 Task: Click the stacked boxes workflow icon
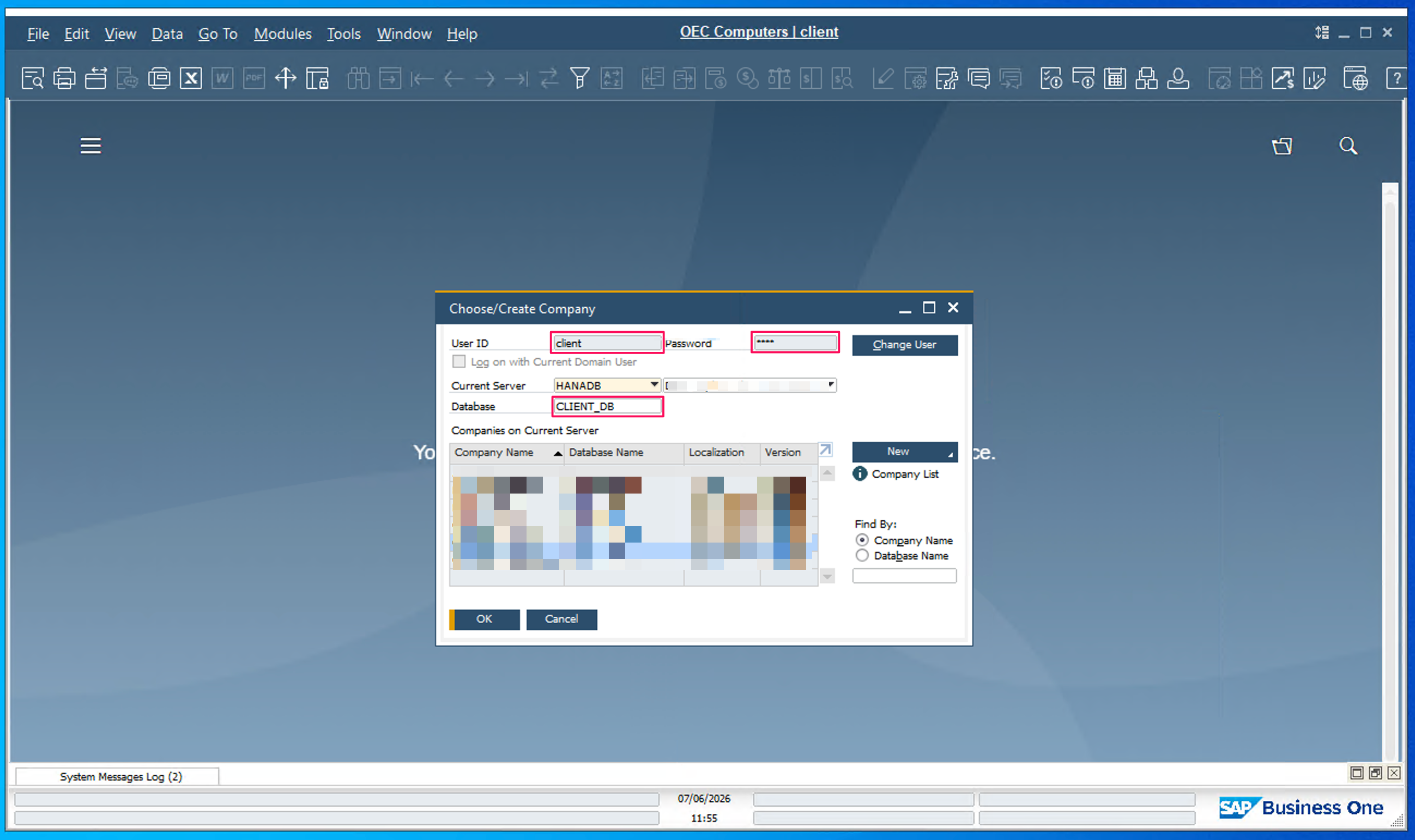click(x=1146, y=78)
